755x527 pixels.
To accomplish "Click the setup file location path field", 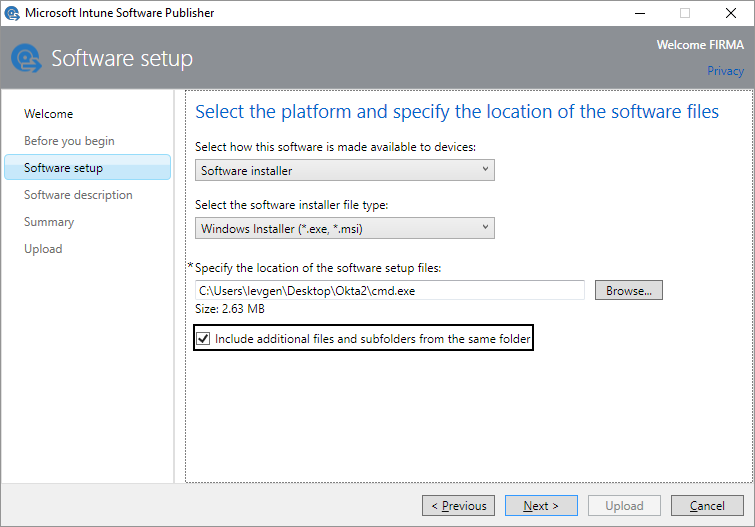I will tap(390, 290).
